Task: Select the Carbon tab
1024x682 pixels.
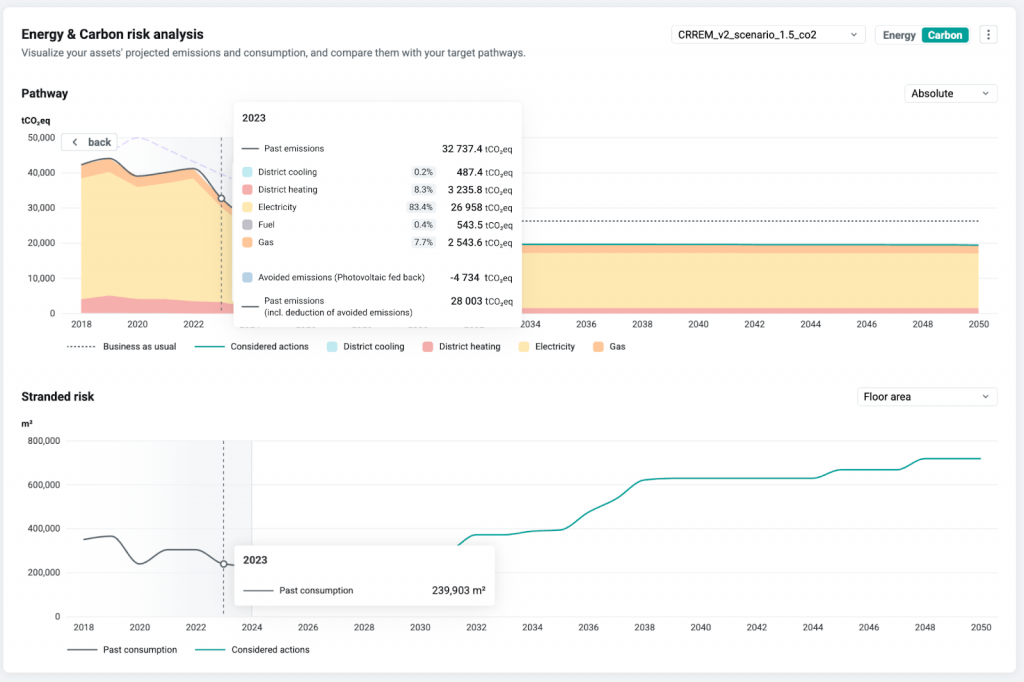Action: (x=944, y=35)
